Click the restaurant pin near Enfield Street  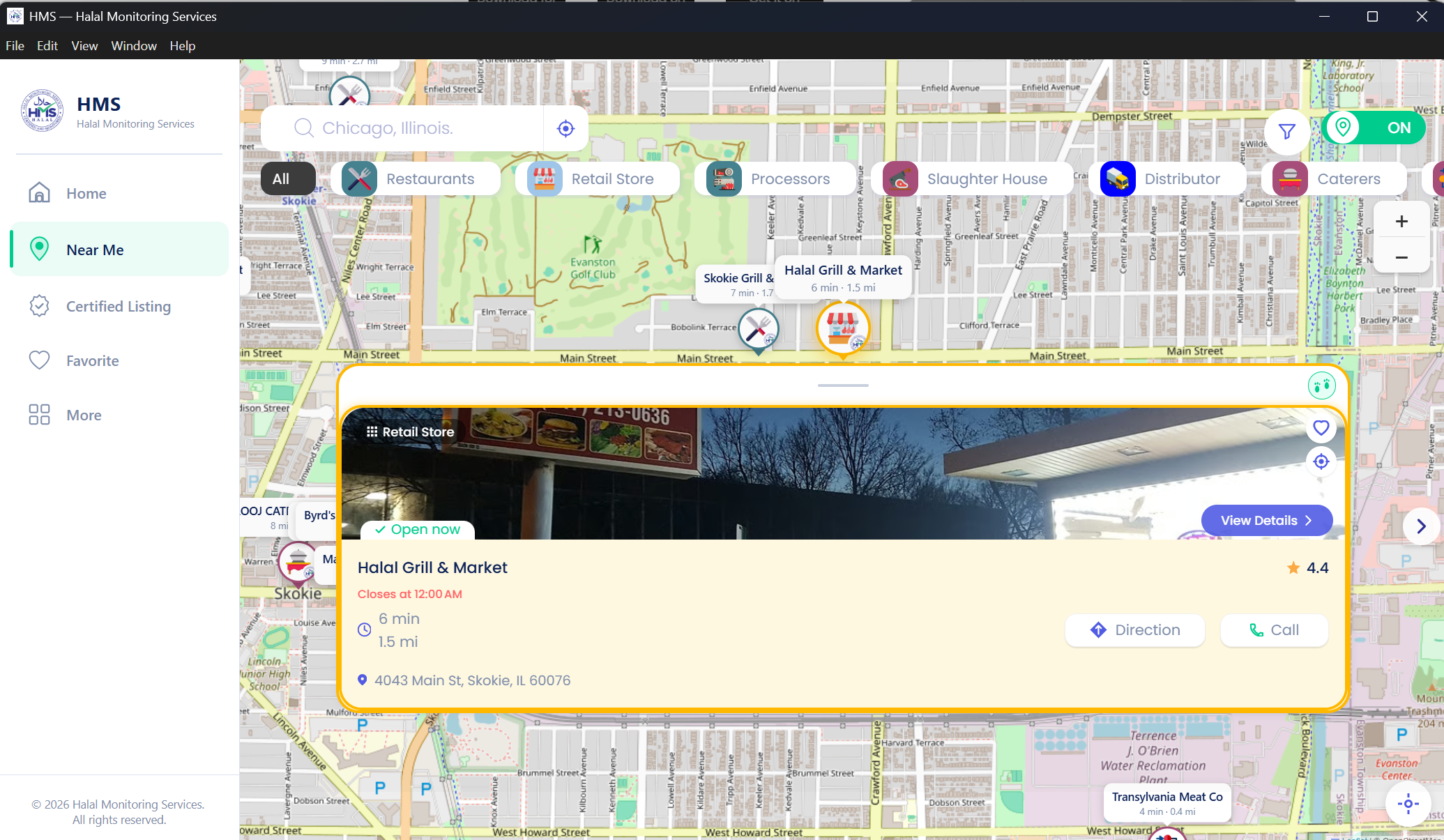(x=349, y=92)
